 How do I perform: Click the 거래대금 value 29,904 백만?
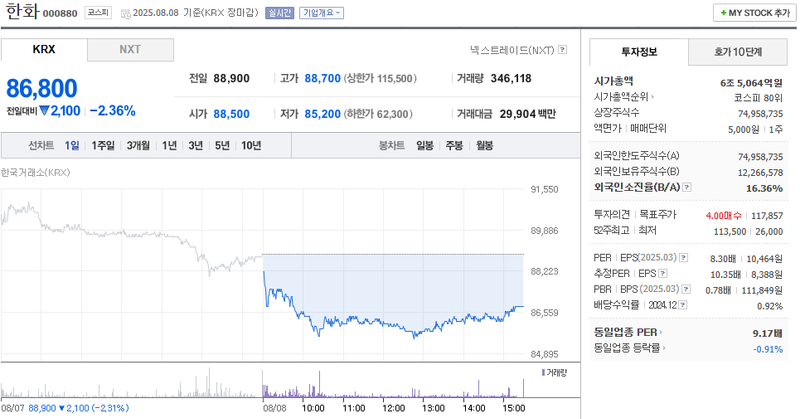(528, 114)
